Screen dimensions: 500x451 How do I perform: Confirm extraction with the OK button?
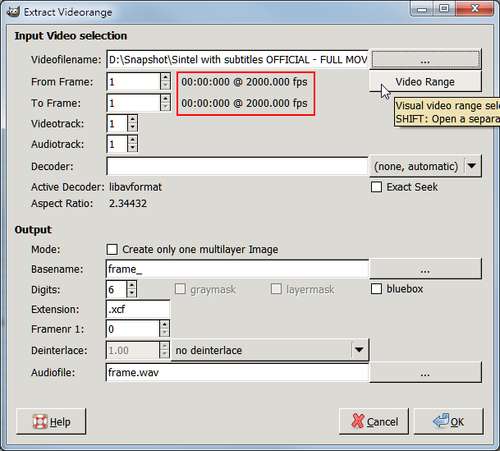click(449, 422)
